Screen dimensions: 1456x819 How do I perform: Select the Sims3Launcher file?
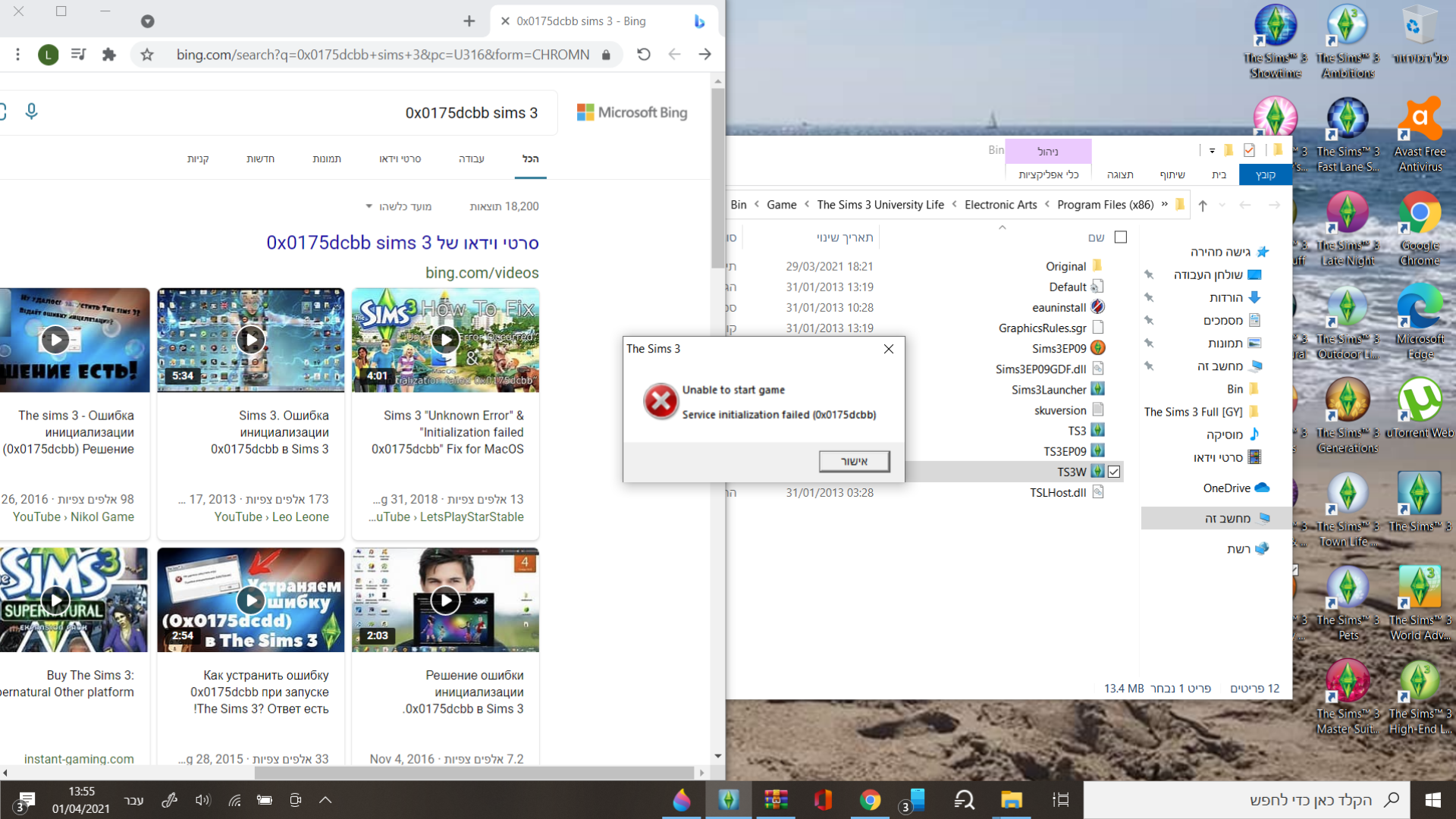pyautogui.click(x=1057, y=390)
